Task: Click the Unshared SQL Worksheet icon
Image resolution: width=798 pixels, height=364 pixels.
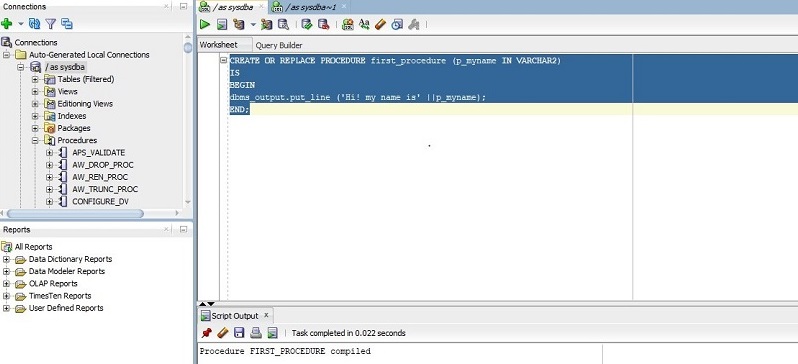Action: pyautogui.click(x=348, y=24)
